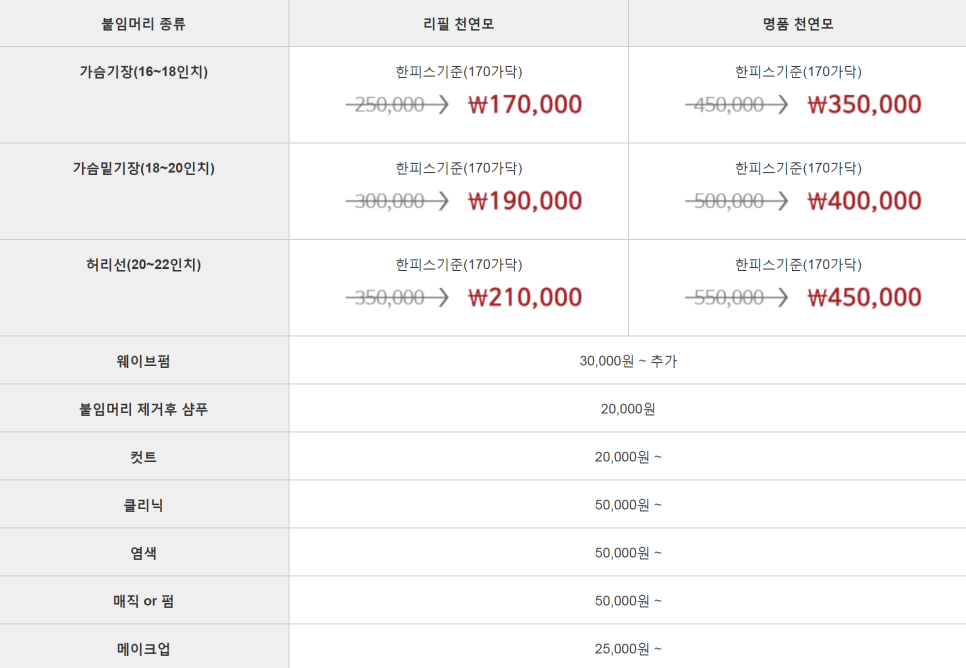Click the 붙임머리 제거후 샴푸 row label
This screenshot has height=668, width=966.
(144, 409)
